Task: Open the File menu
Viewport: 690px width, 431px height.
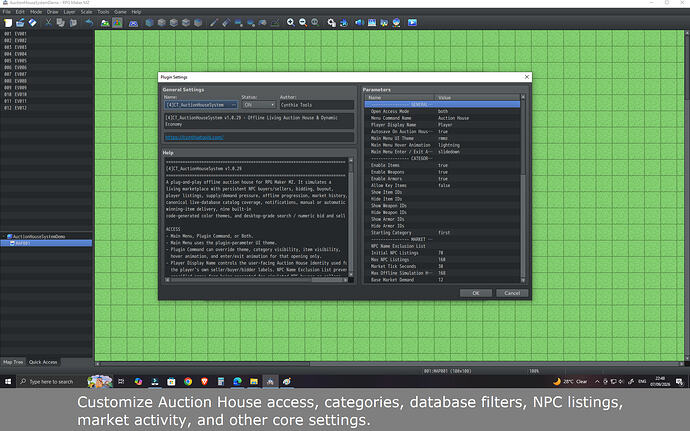Action: (7, 12)
